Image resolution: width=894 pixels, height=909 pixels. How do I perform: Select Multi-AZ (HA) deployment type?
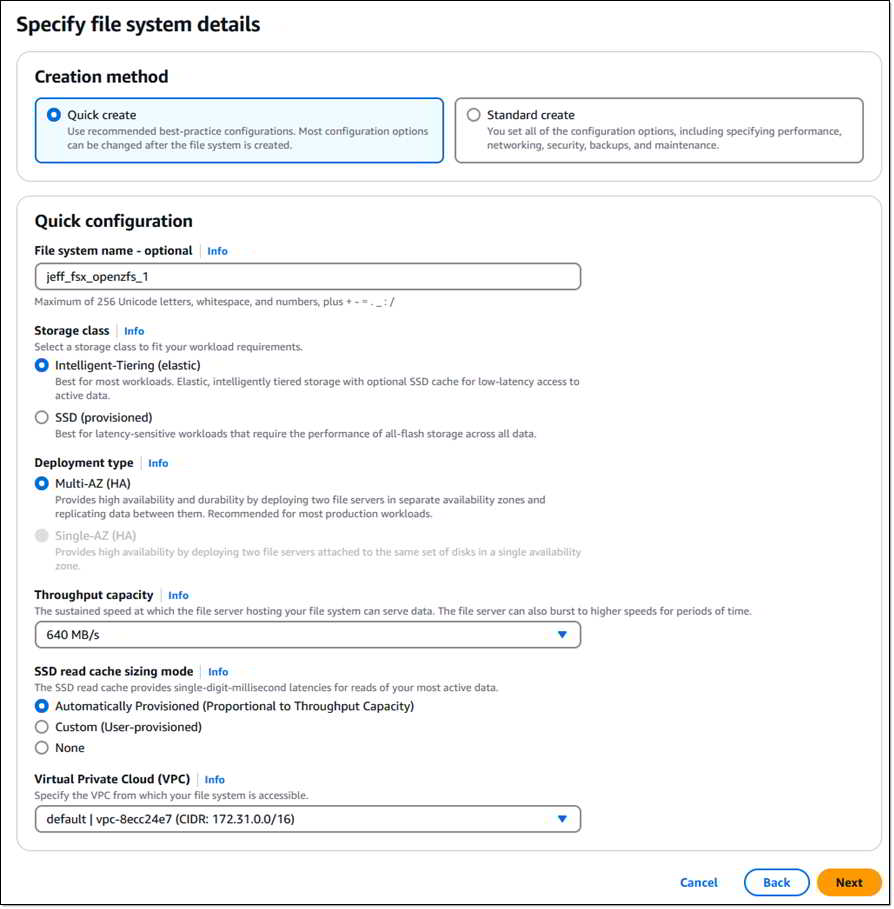pos(42,483)
